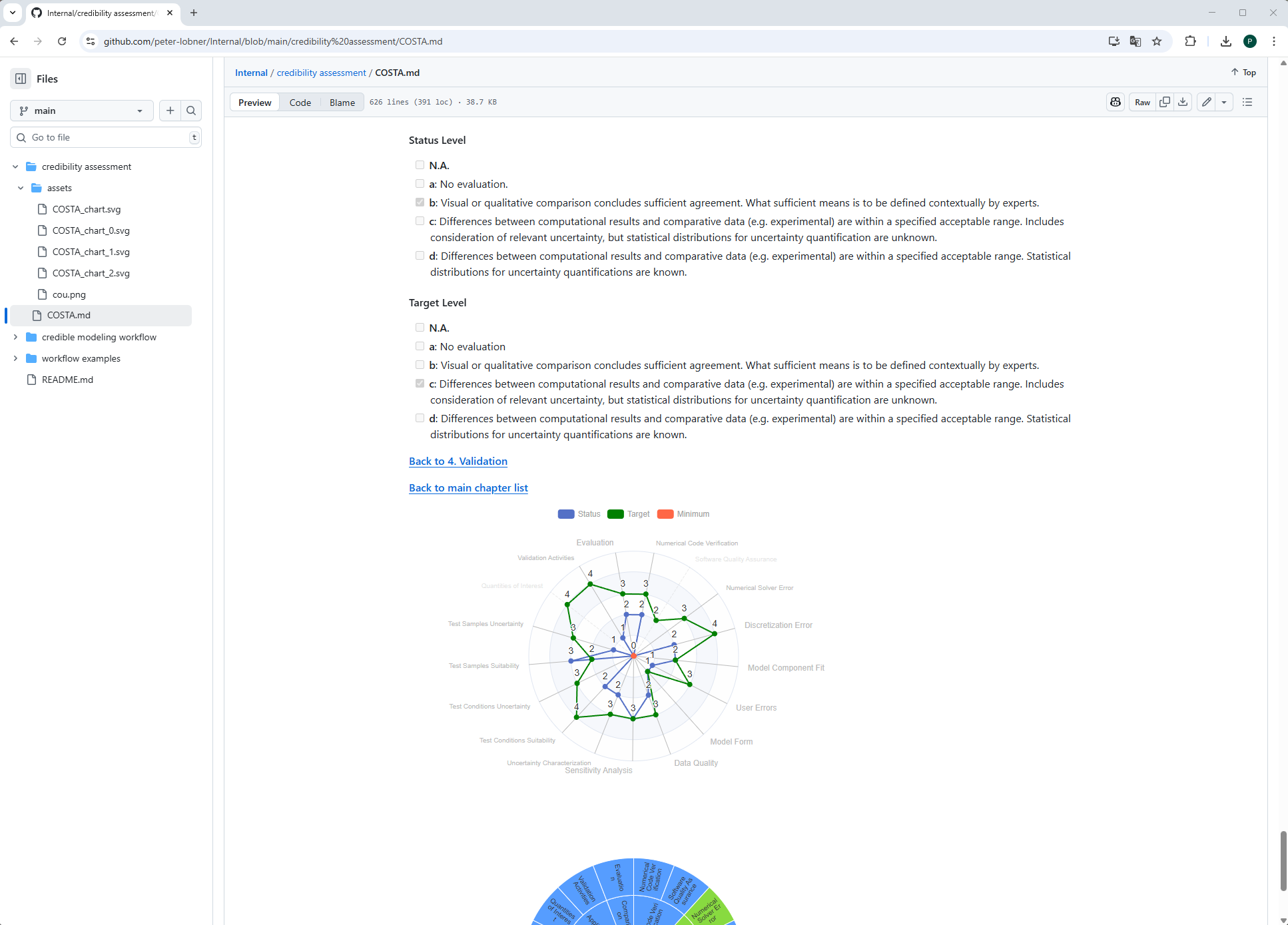Focus the 'Go to file' search field

[x=106, y=137]
